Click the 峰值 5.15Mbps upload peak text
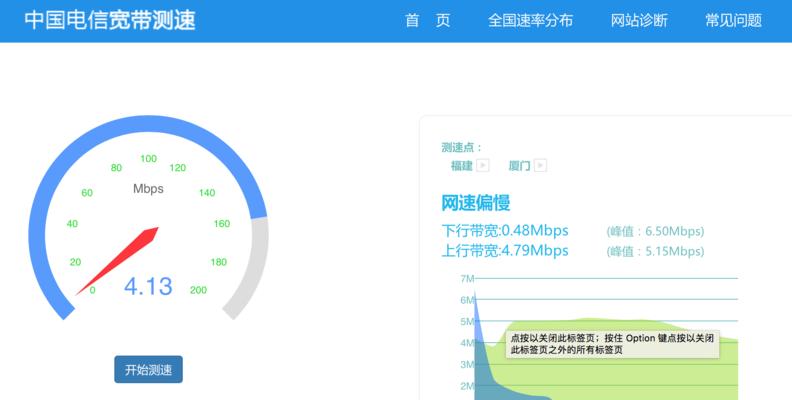Screen dimensions: 792x400 [655, 251]
